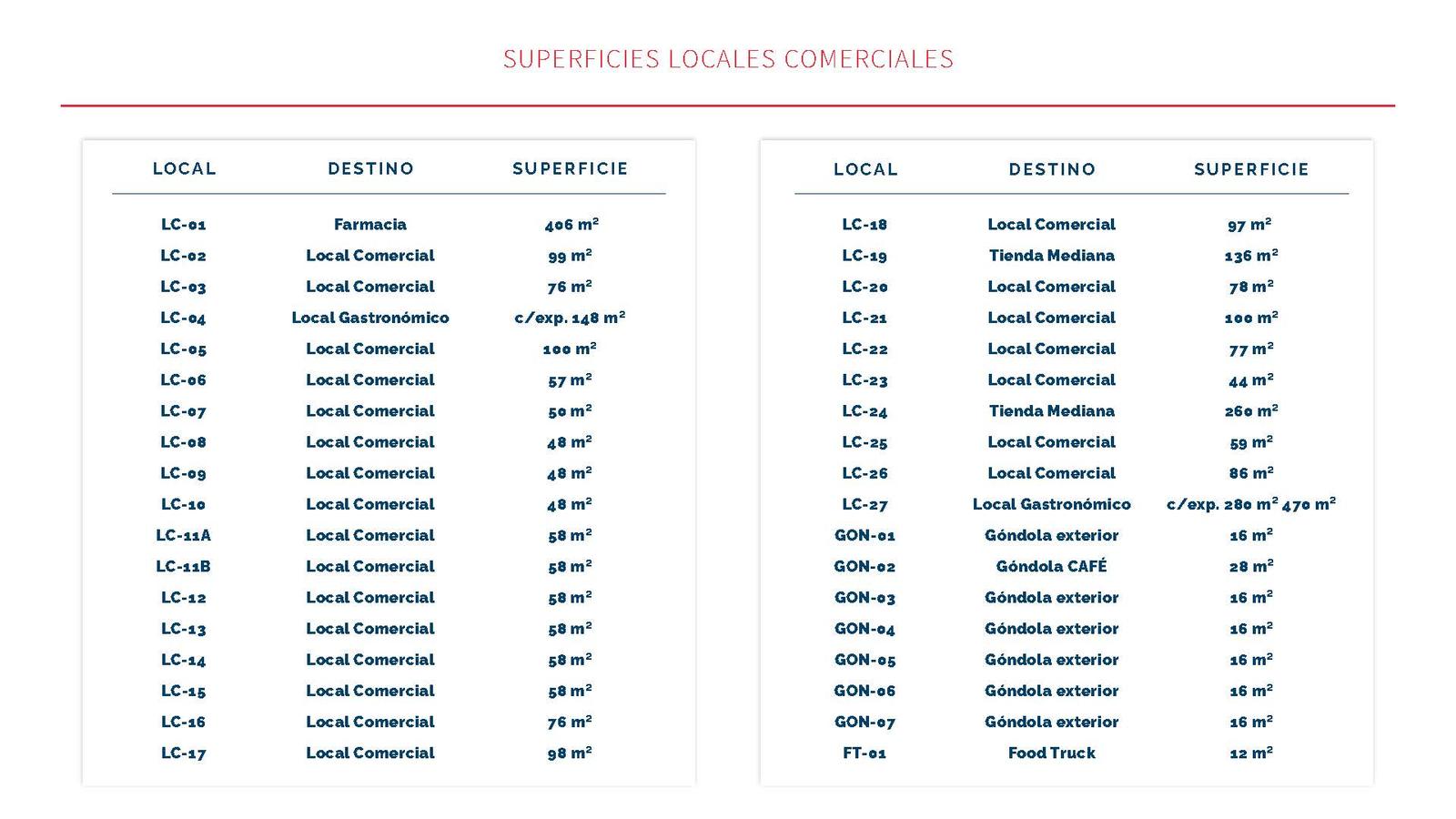1456x819 pixels.
Task: Select the FT-01 local code
Action: 864,753
